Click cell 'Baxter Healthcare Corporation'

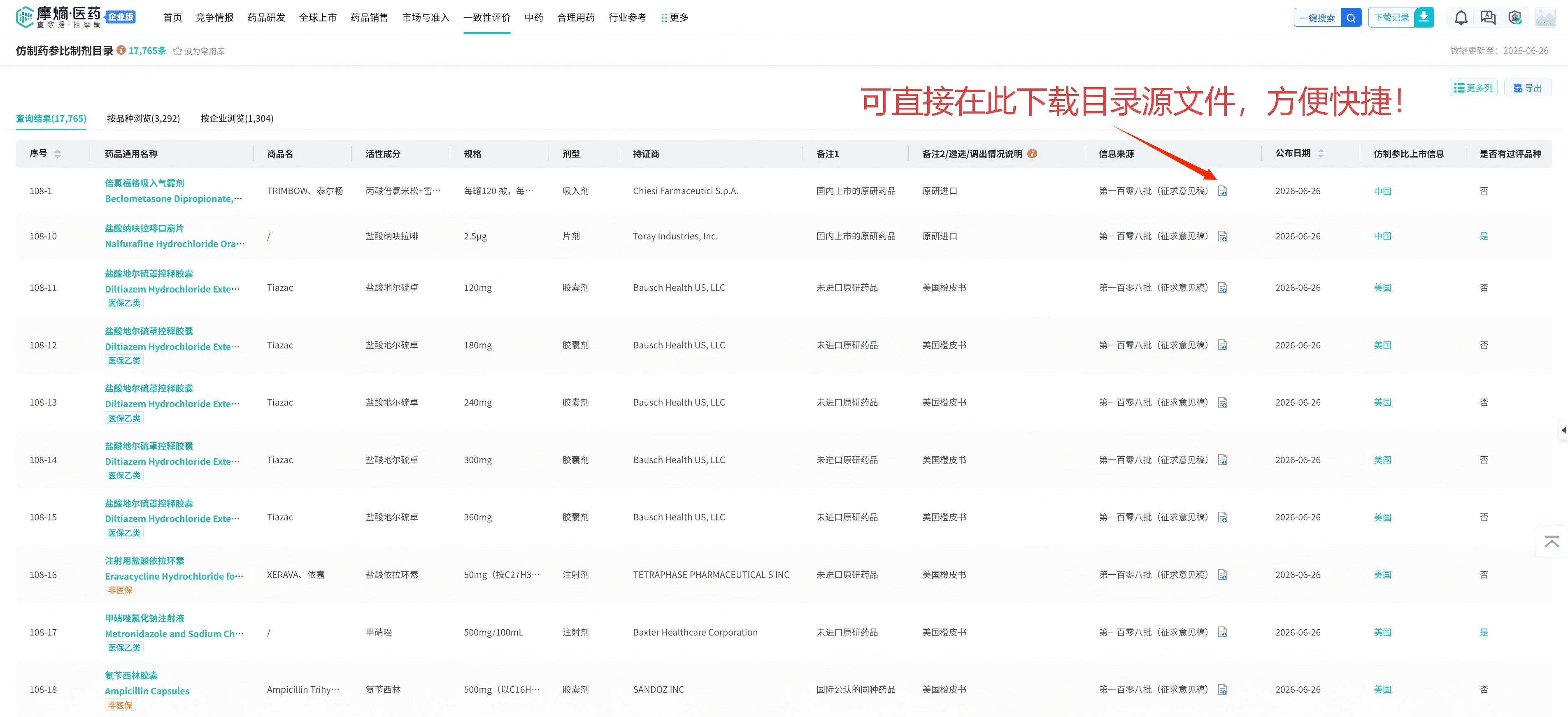(695, 632)
